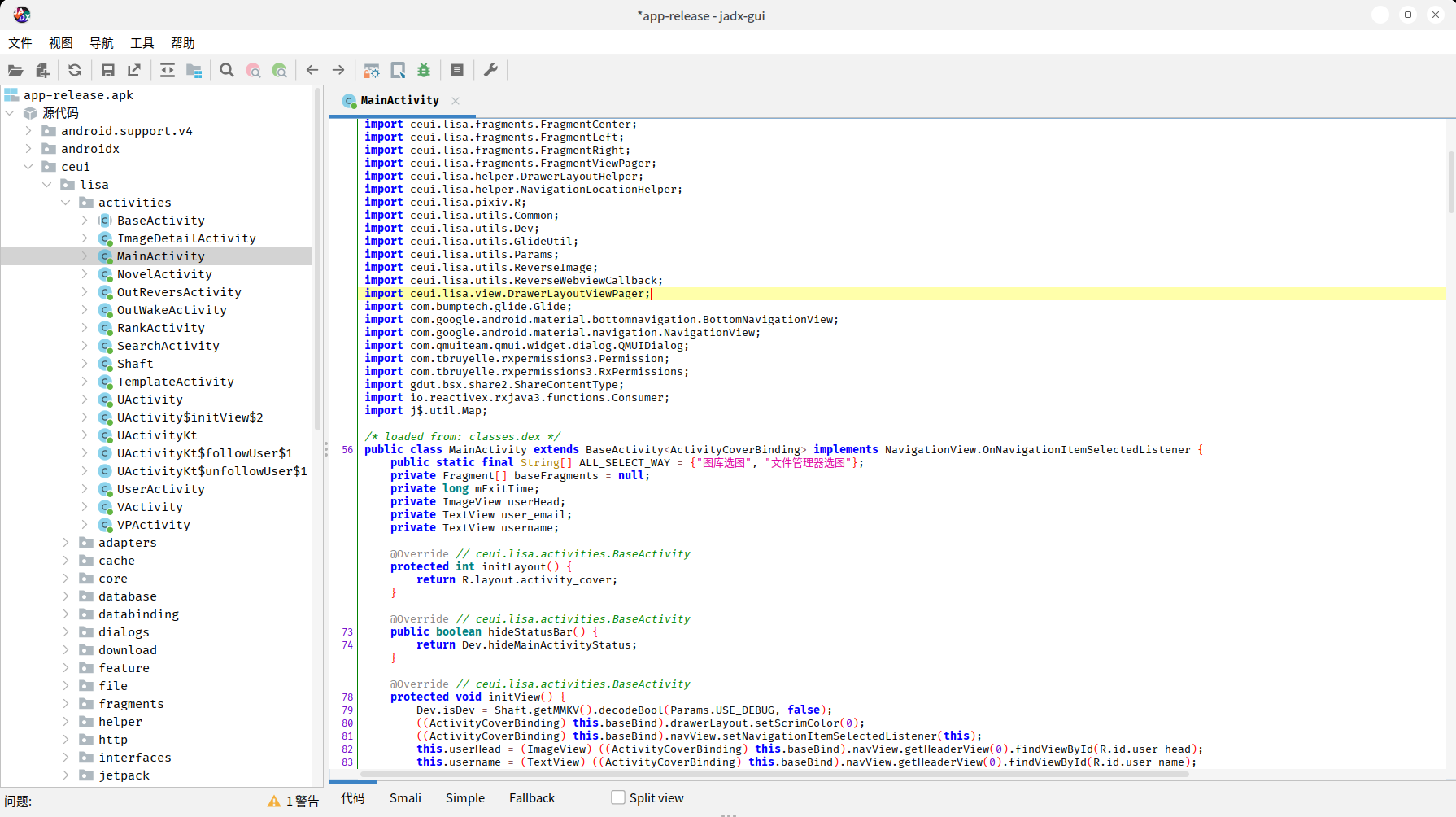This screenshot has width=1456, height=817.
Task: Select app-release.apk root node
Action: point(78,95)
